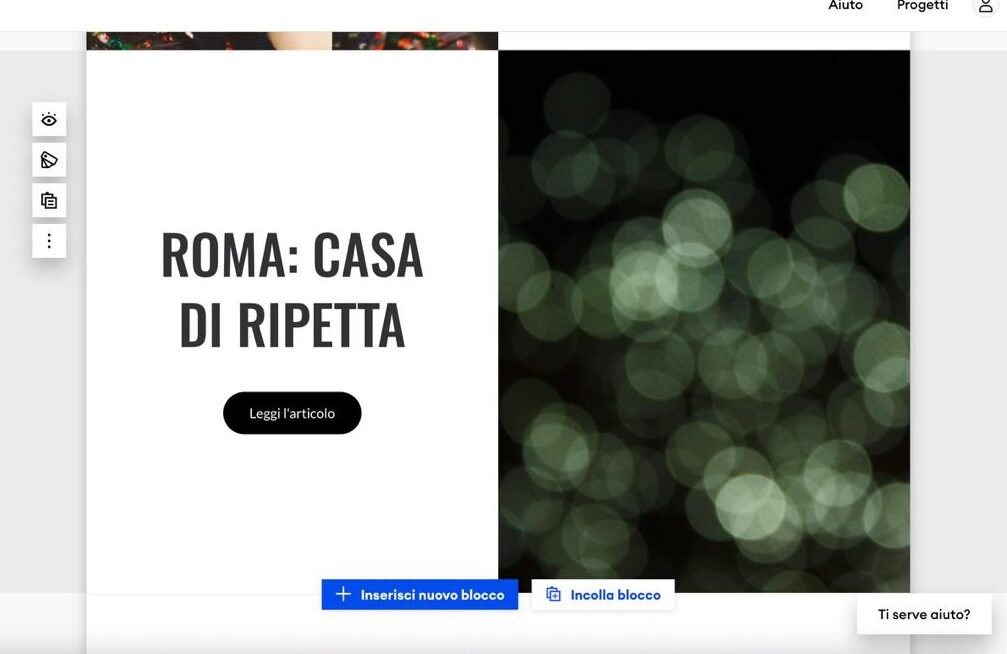Click Inserisci nuovo blocco button

419,595
